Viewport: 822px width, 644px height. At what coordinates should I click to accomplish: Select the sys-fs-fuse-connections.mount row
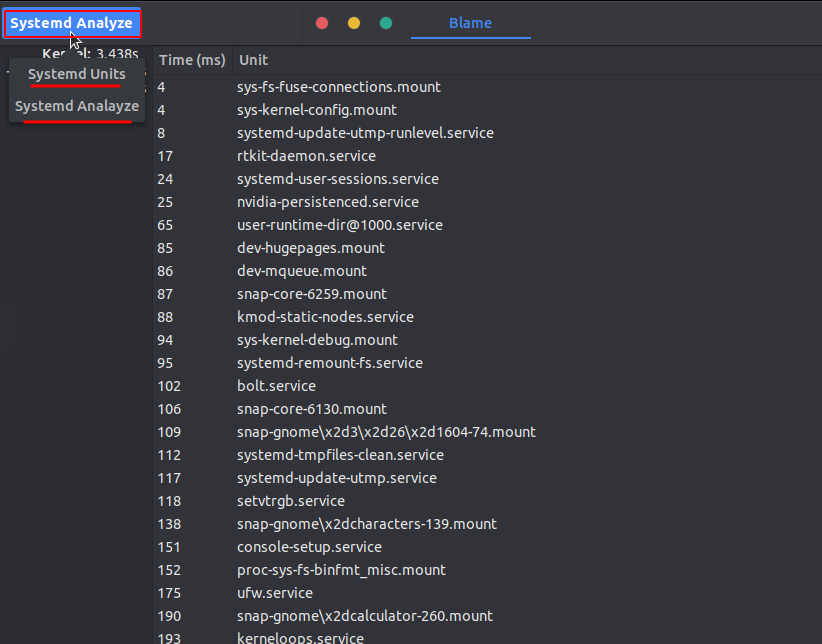pos(488,87)
